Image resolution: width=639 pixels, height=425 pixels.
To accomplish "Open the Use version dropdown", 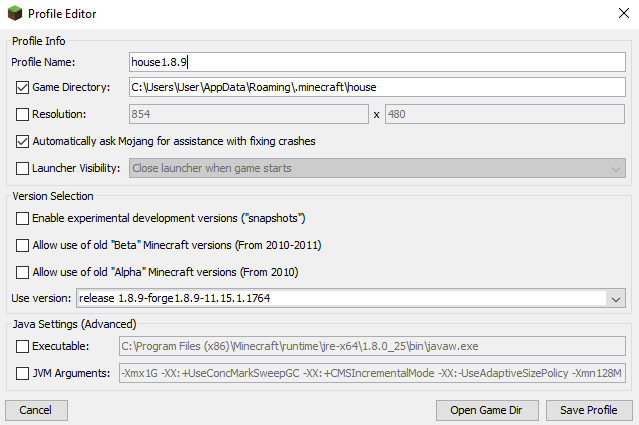I will 615,298.
